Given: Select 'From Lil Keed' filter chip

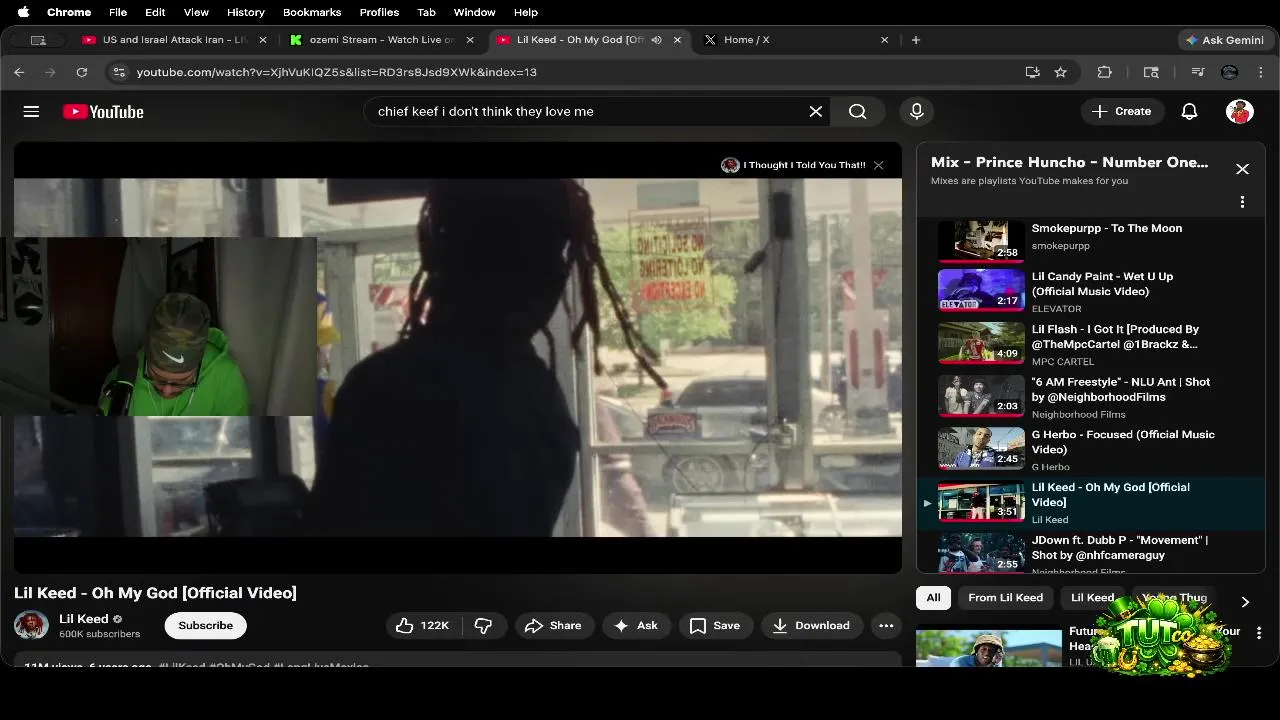Looking at the screenshot, I should (x=1005, y=597).
